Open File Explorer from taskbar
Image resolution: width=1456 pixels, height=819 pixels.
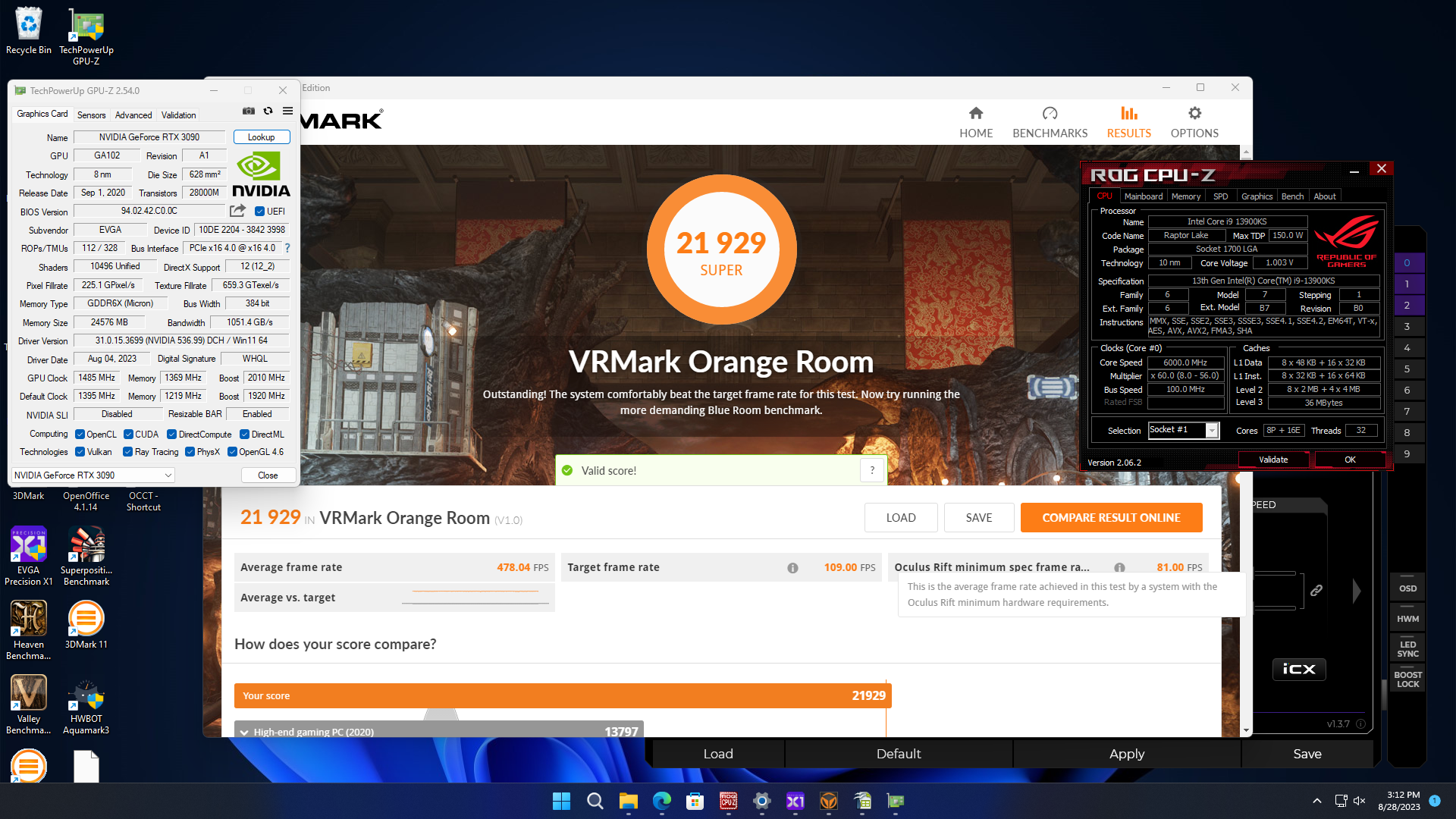click(x=629, y=801)
